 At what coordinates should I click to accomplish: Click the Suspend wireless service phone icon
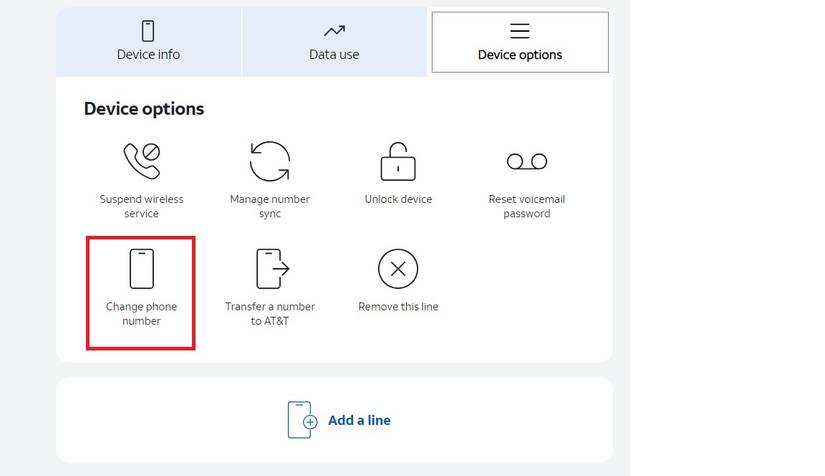tap(141, 160)
